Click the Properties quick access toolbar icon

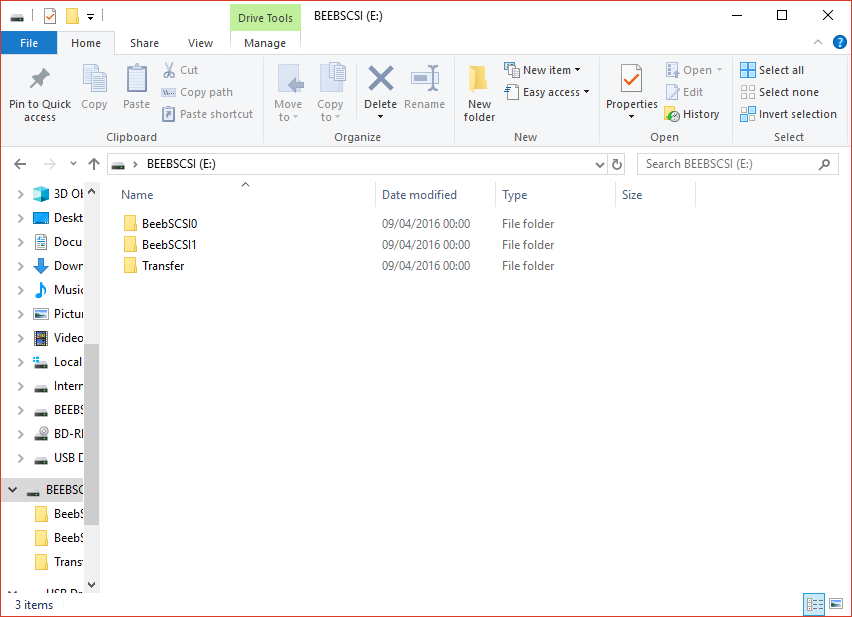coord(49,16)
